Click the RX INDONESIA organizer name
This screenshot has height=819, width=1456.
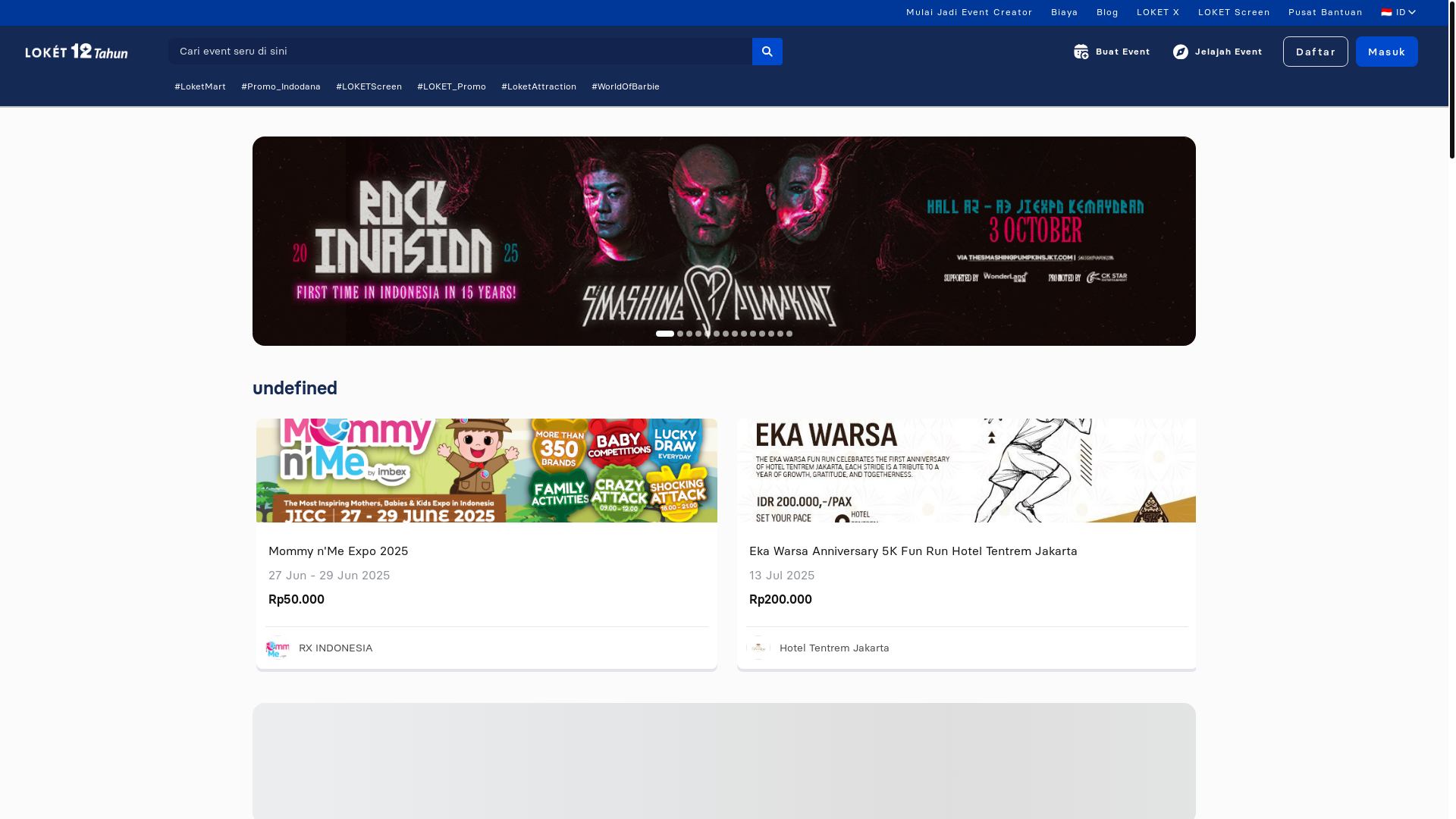click(335, 648)
